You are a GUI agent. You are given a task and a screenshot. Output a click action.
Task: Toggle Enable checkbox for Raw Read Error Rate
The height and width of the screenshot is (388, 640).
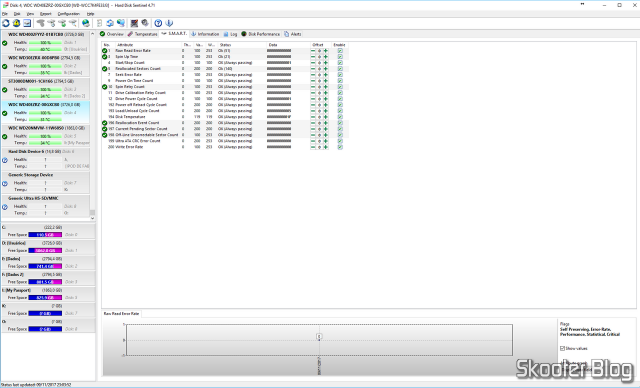pos(340,51)
